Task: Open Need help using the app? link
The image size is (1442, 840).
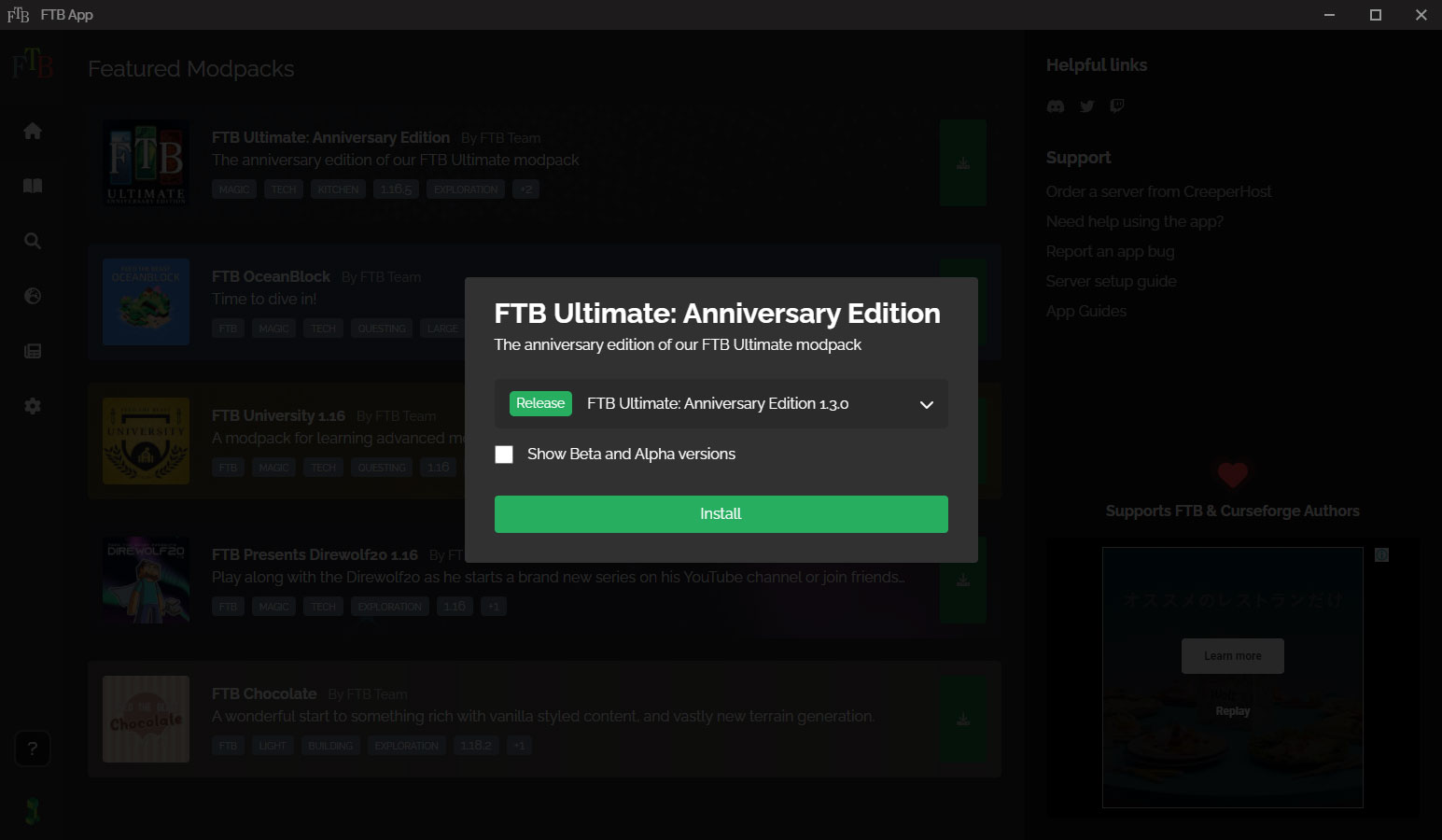Action: (x=1134, y=221)
